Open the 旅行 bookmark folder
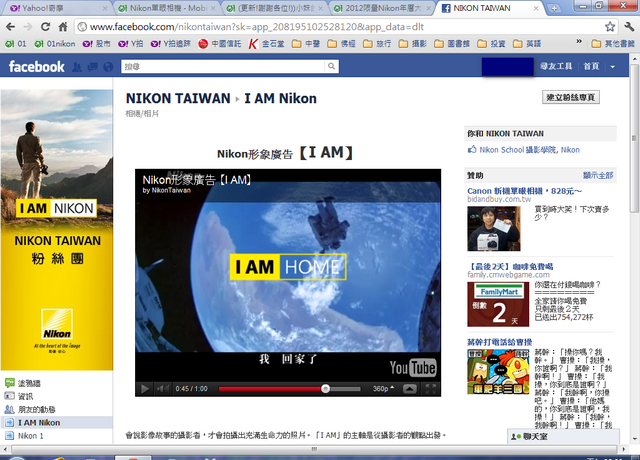The image size is (640, 460). (377, 44)
